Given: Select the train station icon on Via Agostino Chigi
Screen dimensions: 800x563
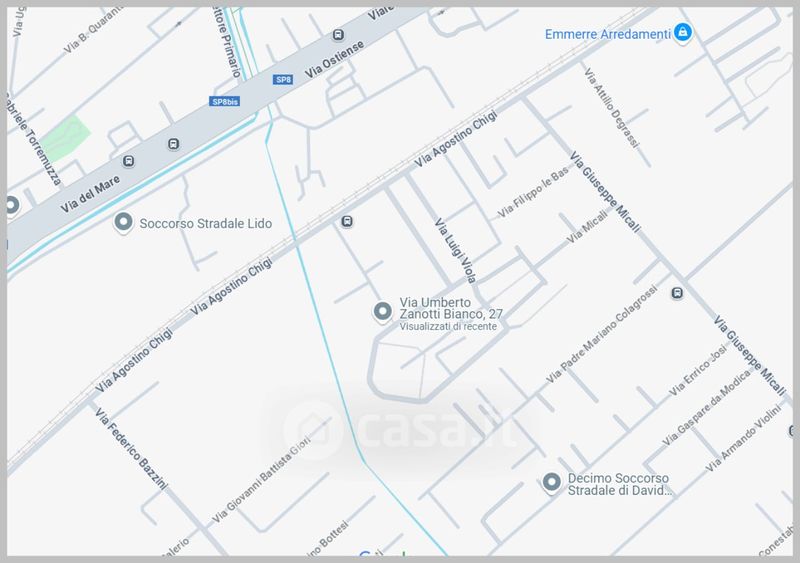Looking at the screenshot, I should point(347,222).
